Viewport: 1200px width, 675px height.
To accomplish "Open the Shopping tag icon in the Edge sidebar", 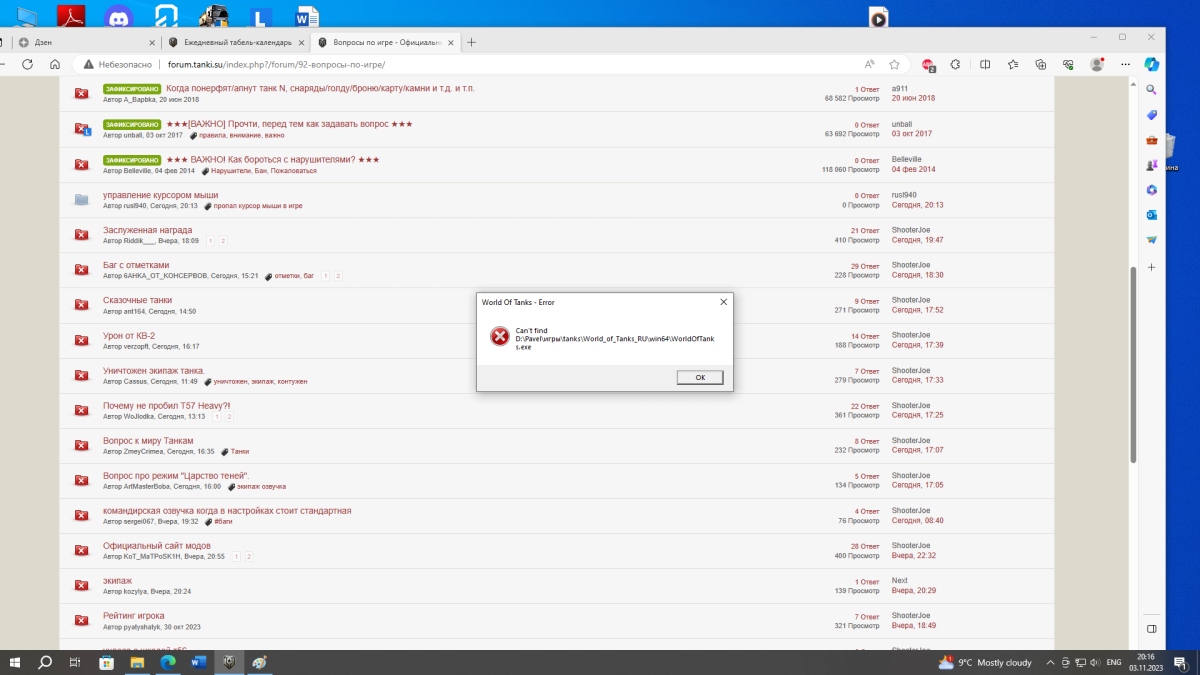I will [1152, 115].
